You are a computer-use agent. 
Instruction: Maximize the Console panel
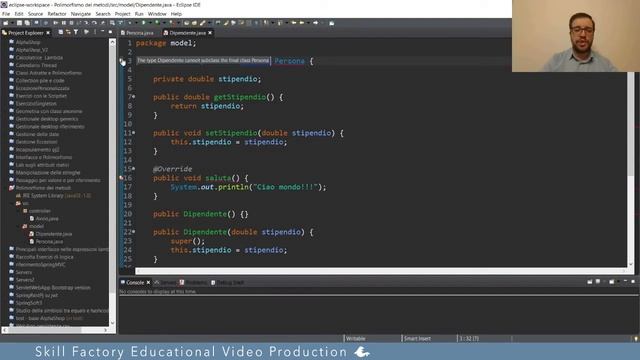point(633,282)
